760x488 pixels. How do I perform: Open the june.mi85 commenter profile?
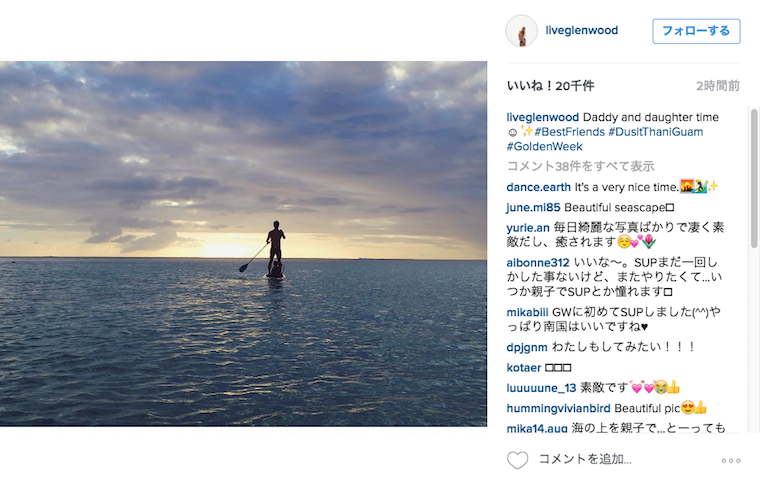coord(533,207)
